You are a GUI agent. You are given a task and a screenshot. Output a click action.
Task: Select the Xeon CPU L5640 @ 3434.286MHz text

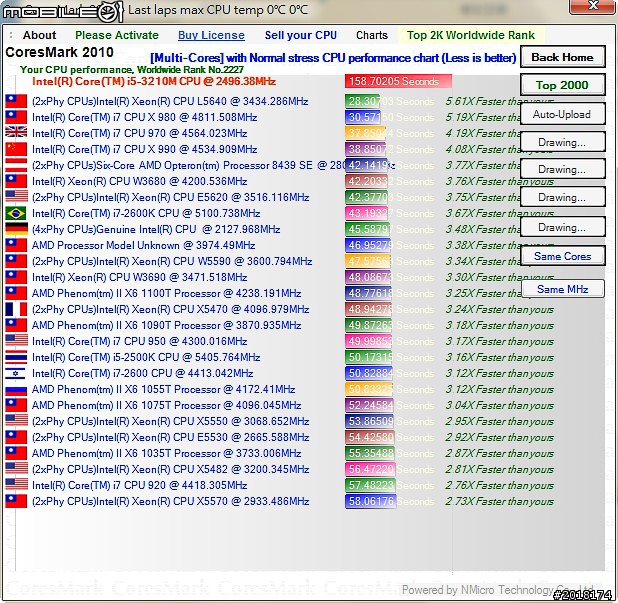[170, 101]
